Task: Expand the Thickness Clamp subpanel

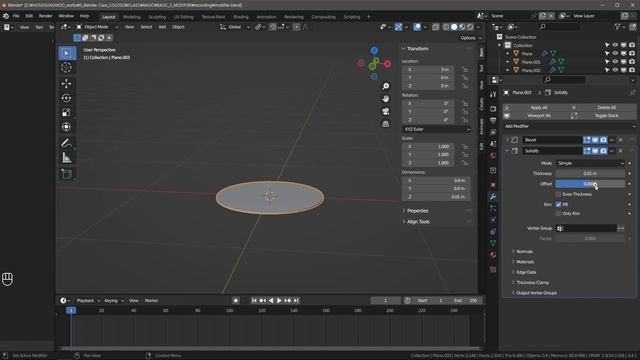Action: [x=532, y=282]
